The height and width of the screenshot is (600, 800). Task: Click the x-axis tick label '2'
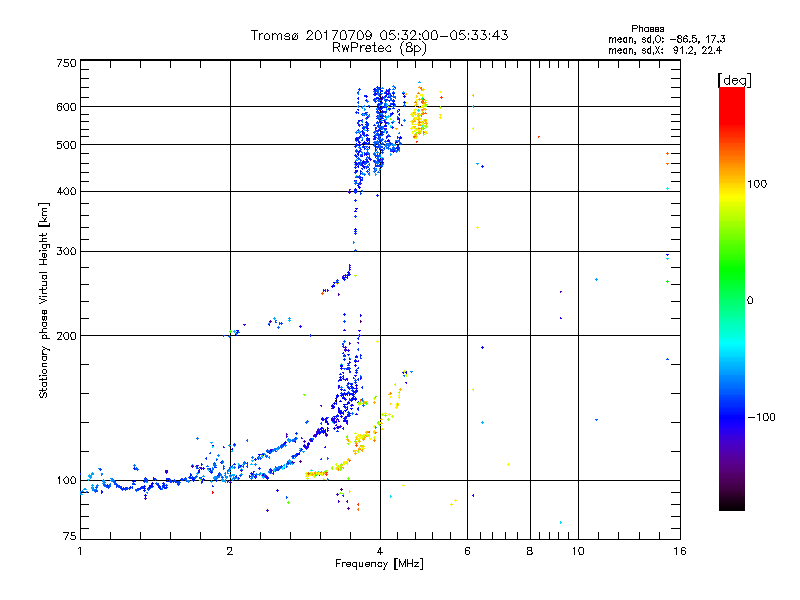point(230,551)
